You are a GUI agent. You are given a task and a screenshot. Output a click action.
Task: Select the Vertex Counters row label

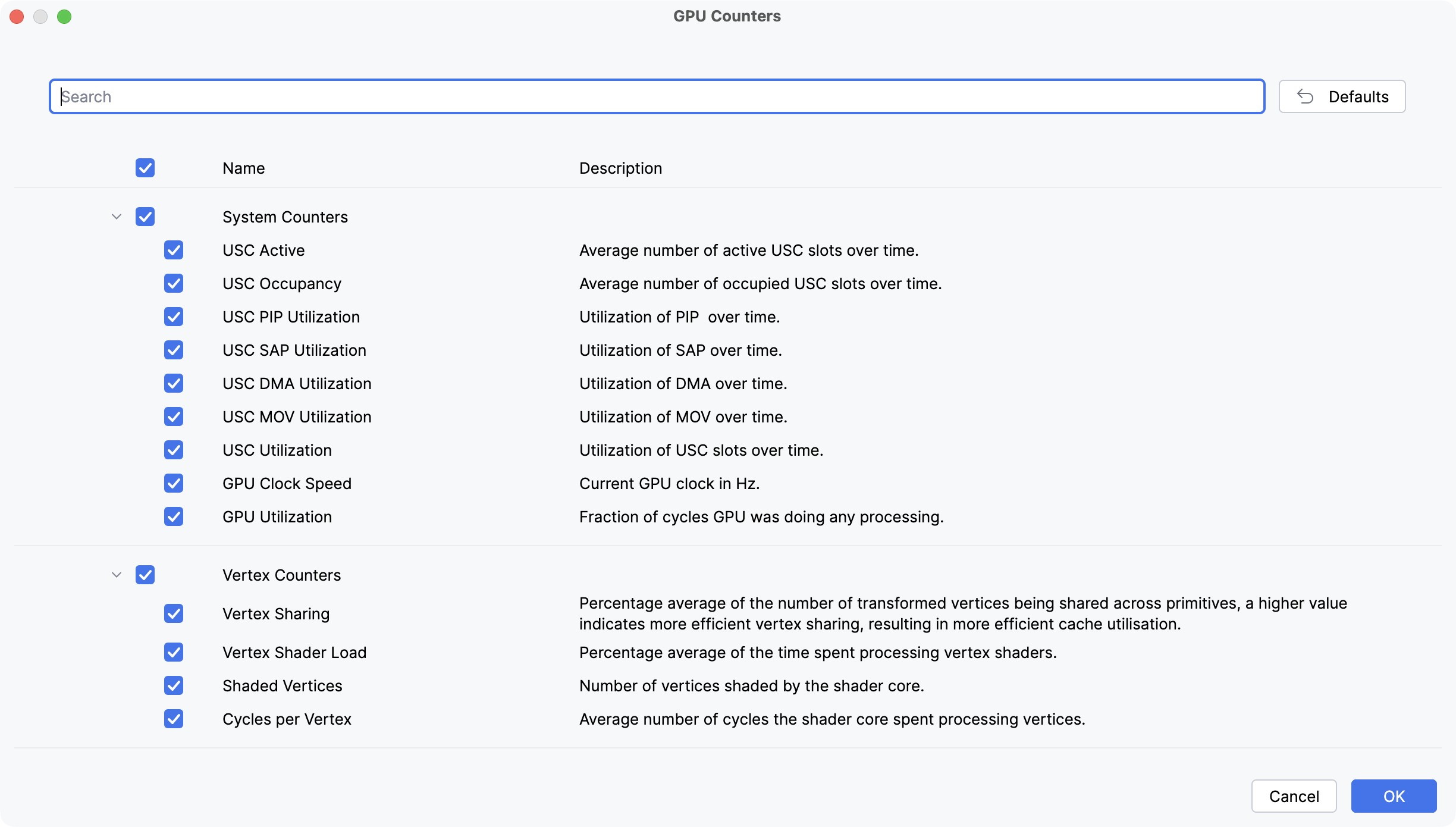(281, 575)
